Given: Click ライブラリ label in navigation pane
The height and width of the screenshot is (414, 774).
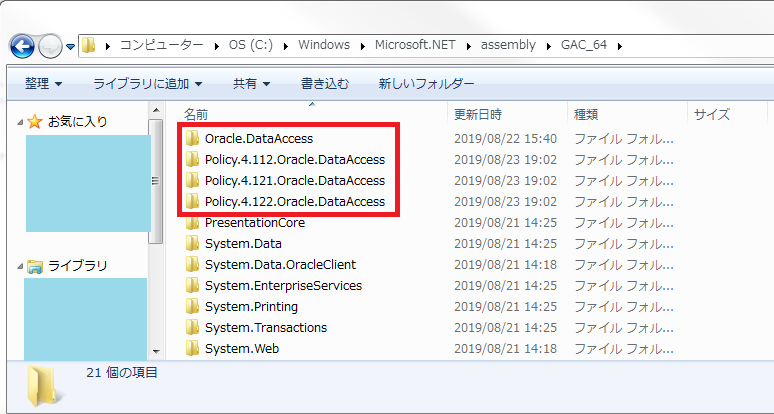Looking at the screenshot, I should tap(77, 266).
